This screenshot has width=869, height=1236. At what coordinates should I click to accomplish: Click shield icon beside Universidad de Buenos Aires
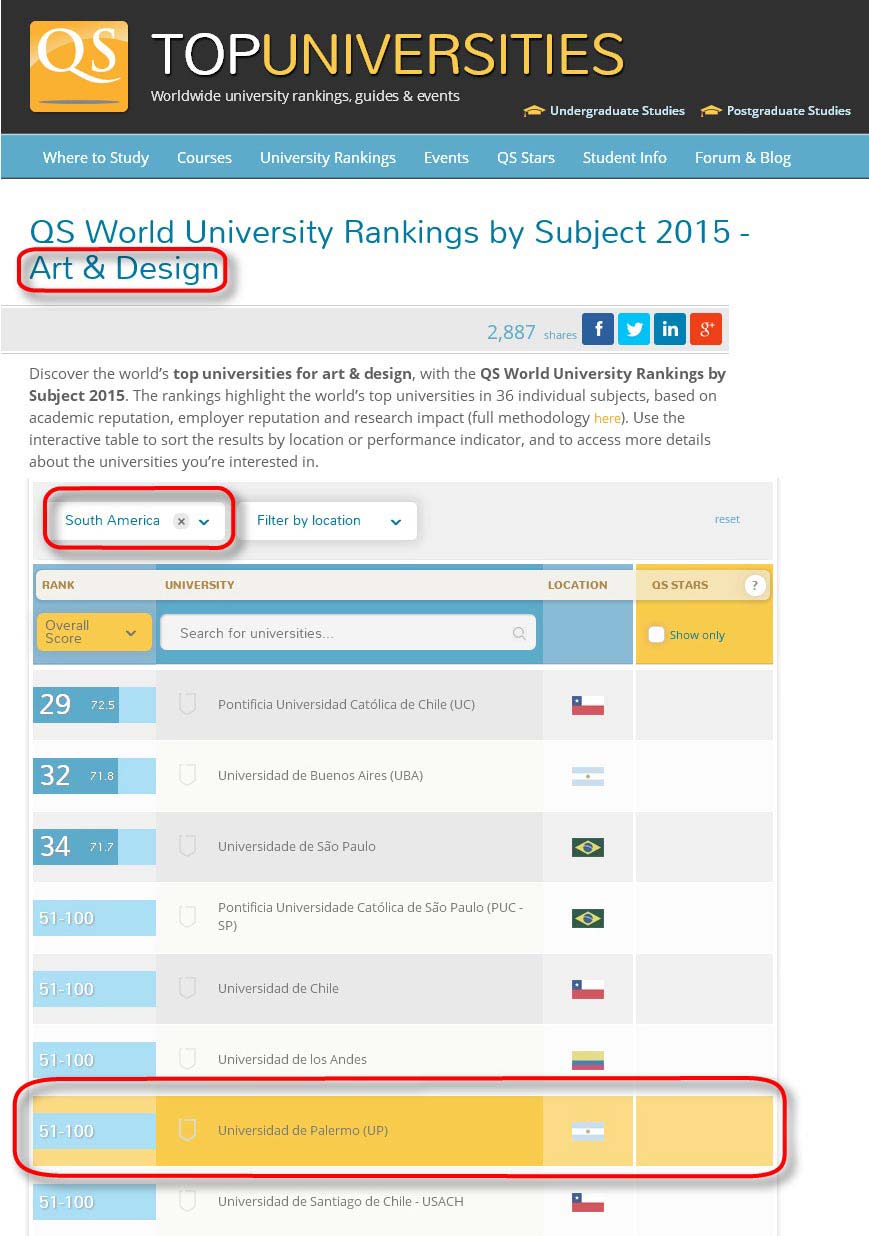coord(186,775)
